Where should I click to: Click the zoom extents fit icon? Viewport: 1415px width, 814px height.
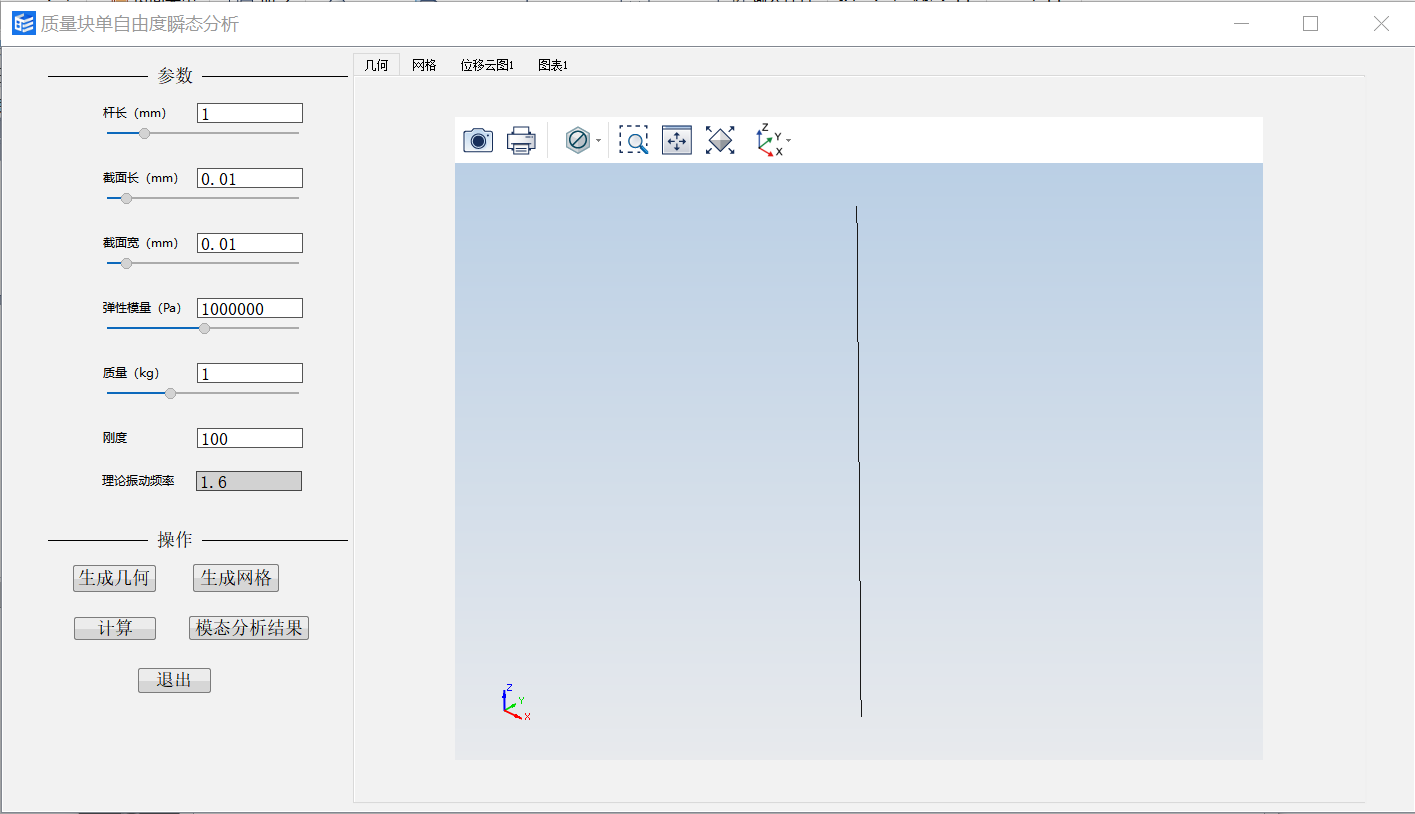tap(720, 140)
